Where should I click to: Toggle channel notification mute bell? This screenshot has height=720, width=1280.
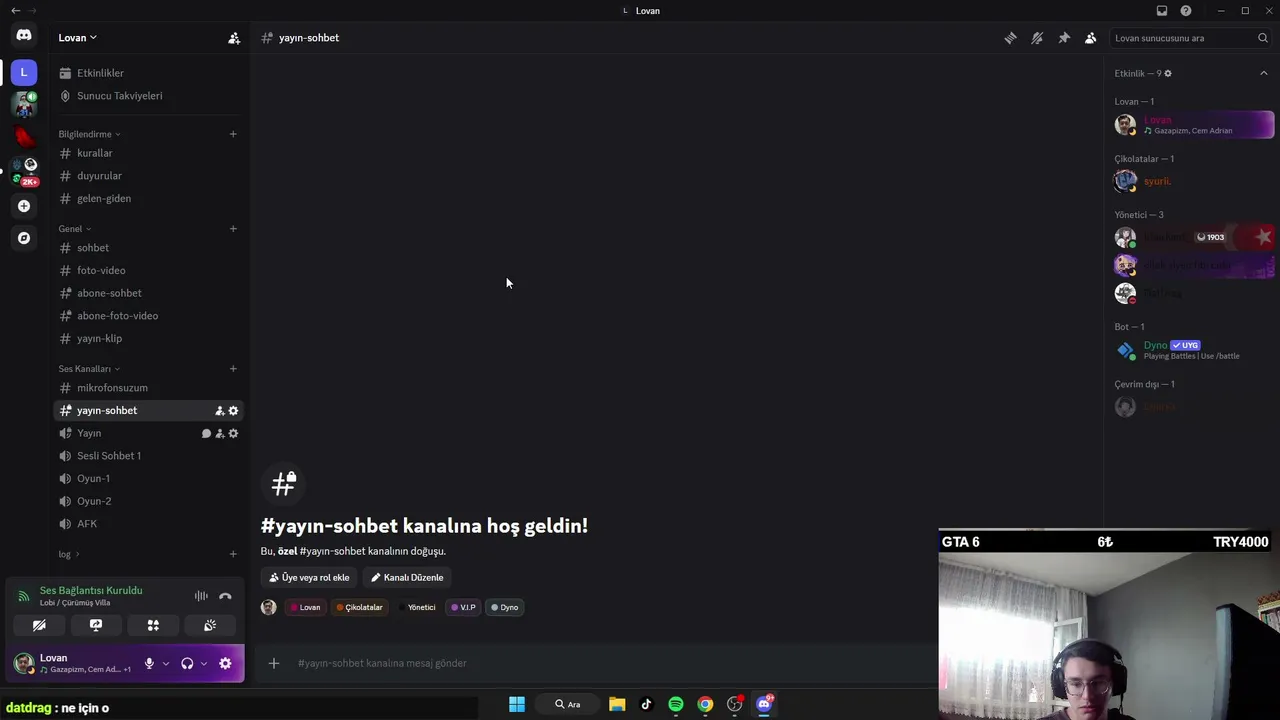click(x=1037, y=38)
